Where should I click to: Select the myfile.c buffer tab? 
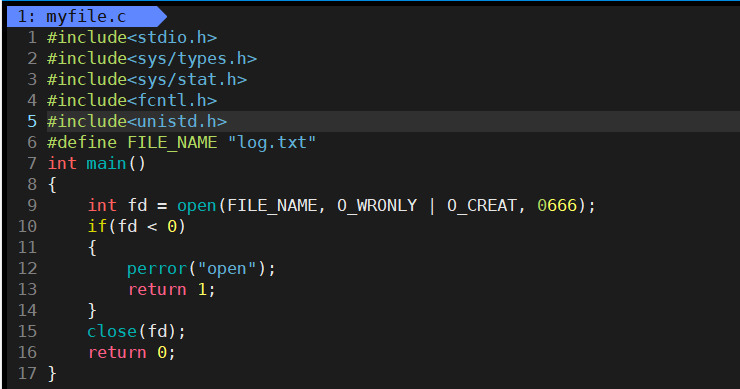pyautogui.click(x=86, y=17)
